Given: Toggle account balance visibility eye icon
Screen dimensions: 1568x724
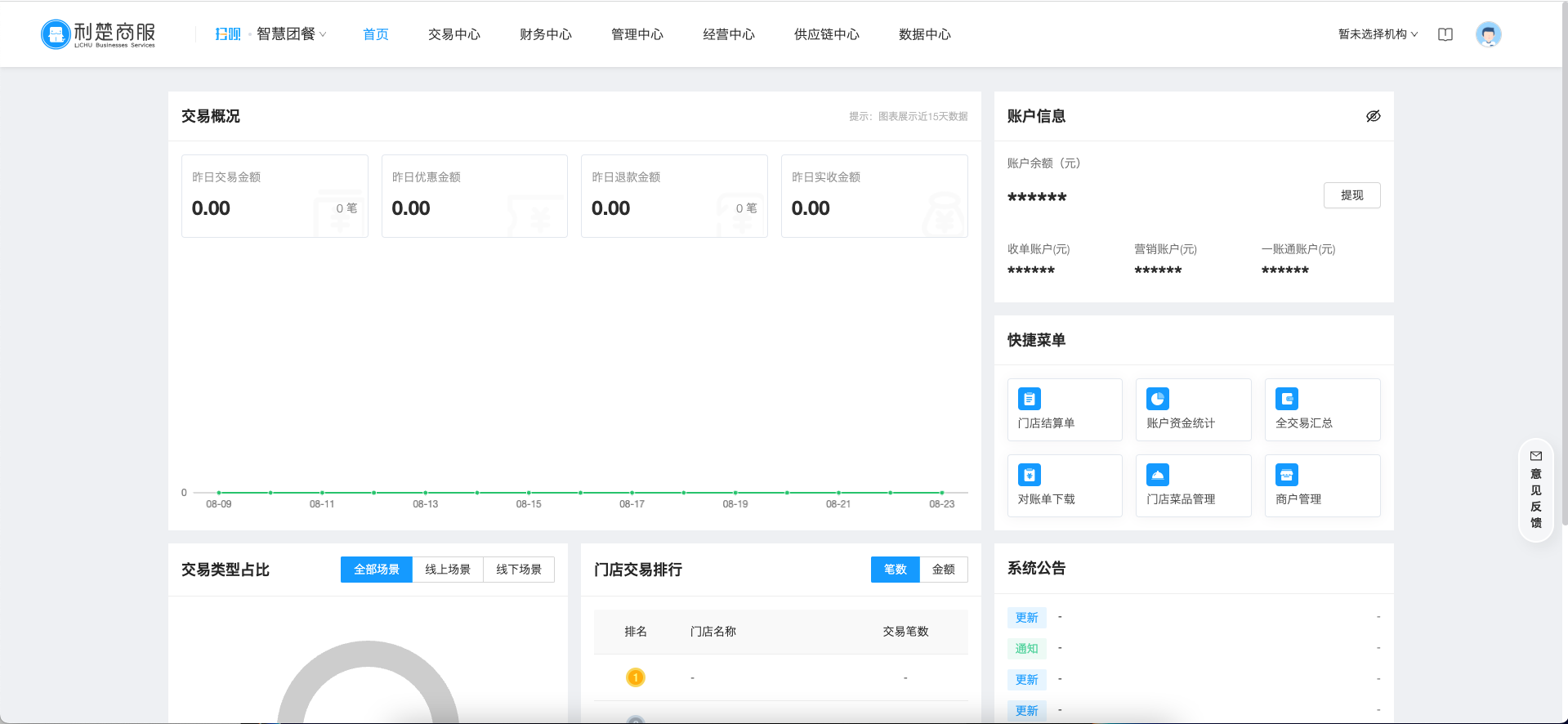Looking at the screenshot, I should 1374,116.
